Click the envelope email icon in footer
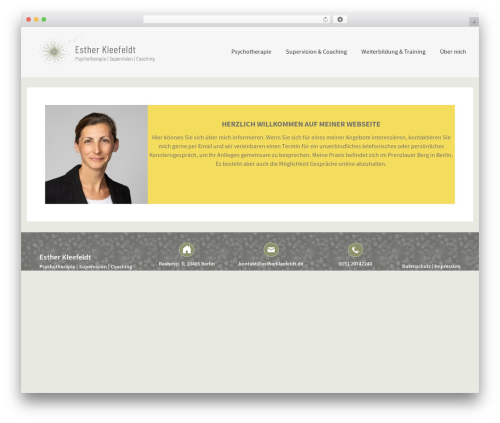 pyautogui.click(x=271, y=250)
